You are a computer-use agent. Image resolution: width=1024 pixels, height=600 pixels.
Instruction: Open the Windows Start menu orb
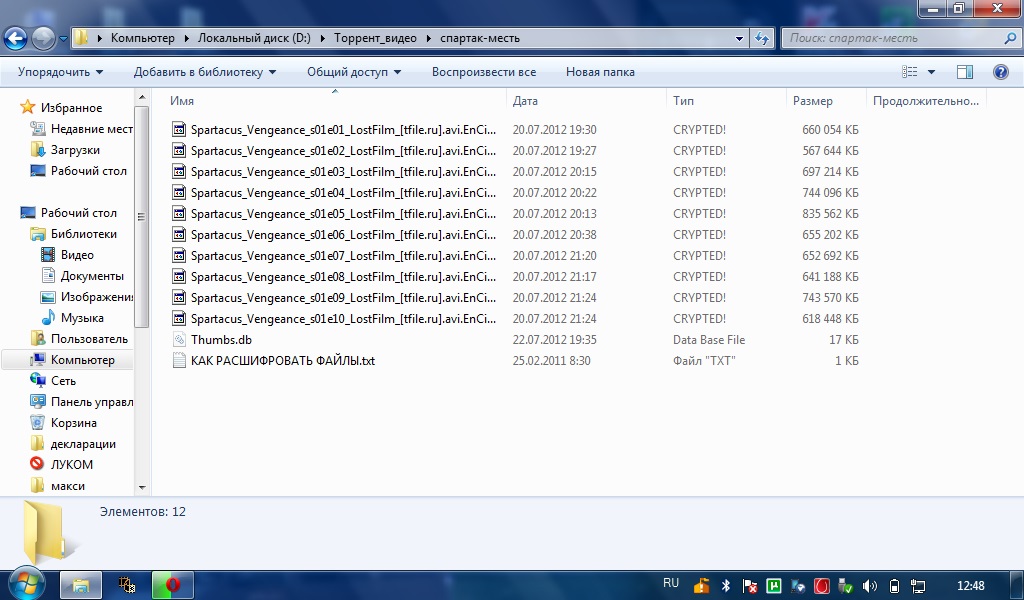click(x=25, y=583)
